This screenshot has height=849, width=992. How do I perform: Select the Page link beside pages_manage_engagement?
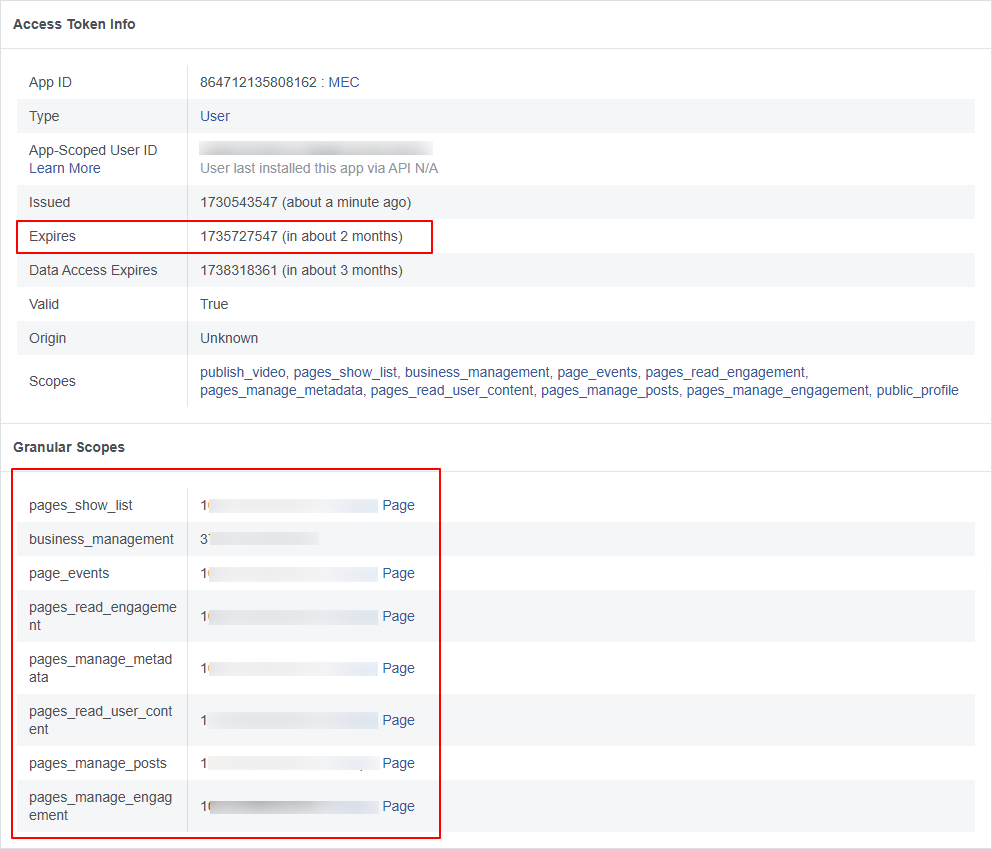(x=398, y=806)
